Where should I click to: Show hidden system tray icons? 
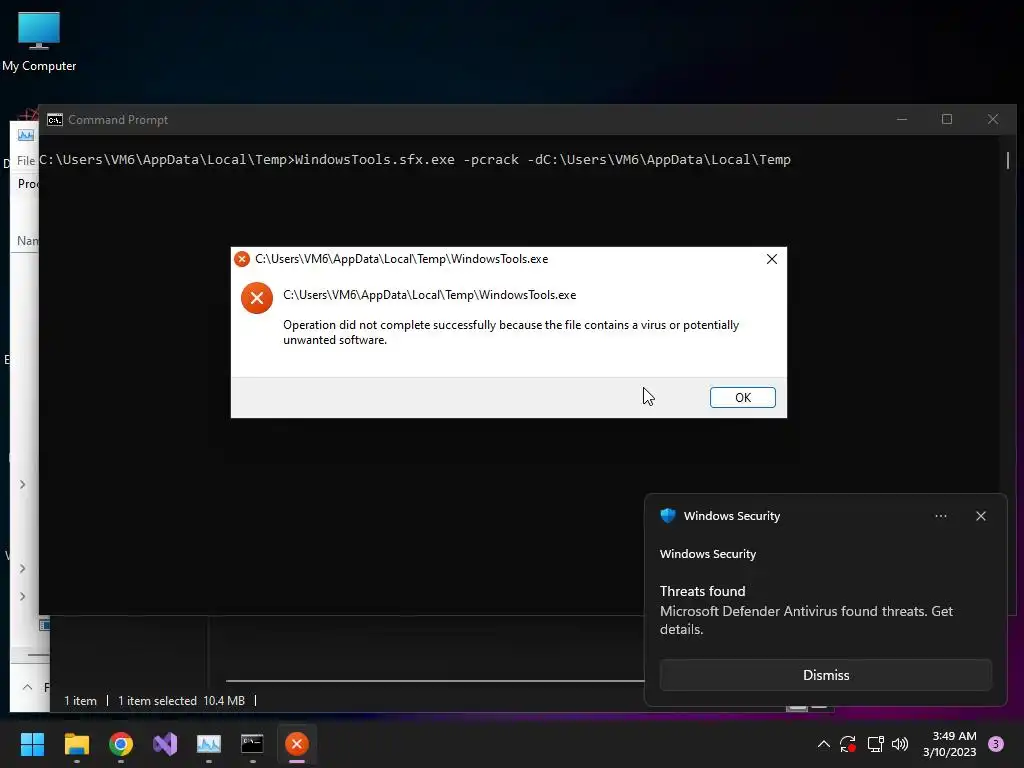[x=824, y=744]
